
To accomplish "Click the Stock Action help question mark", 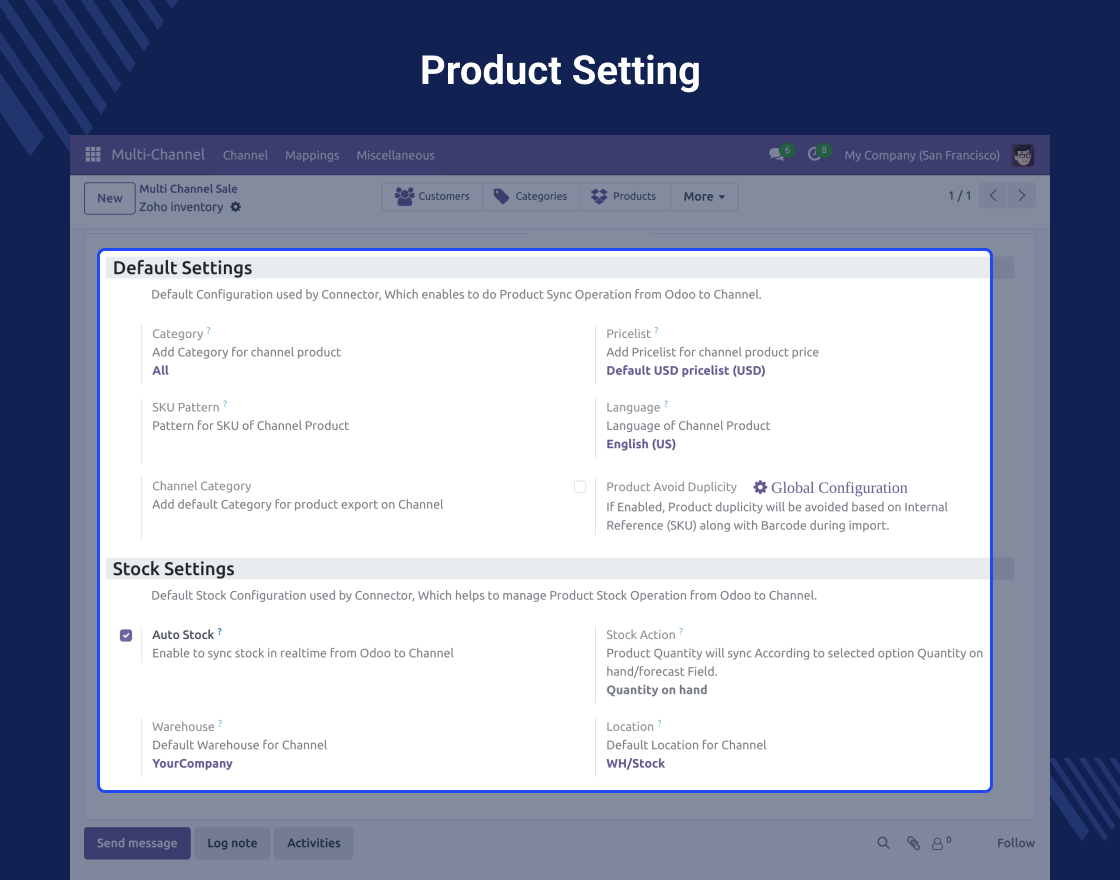I will pos(681,631).
